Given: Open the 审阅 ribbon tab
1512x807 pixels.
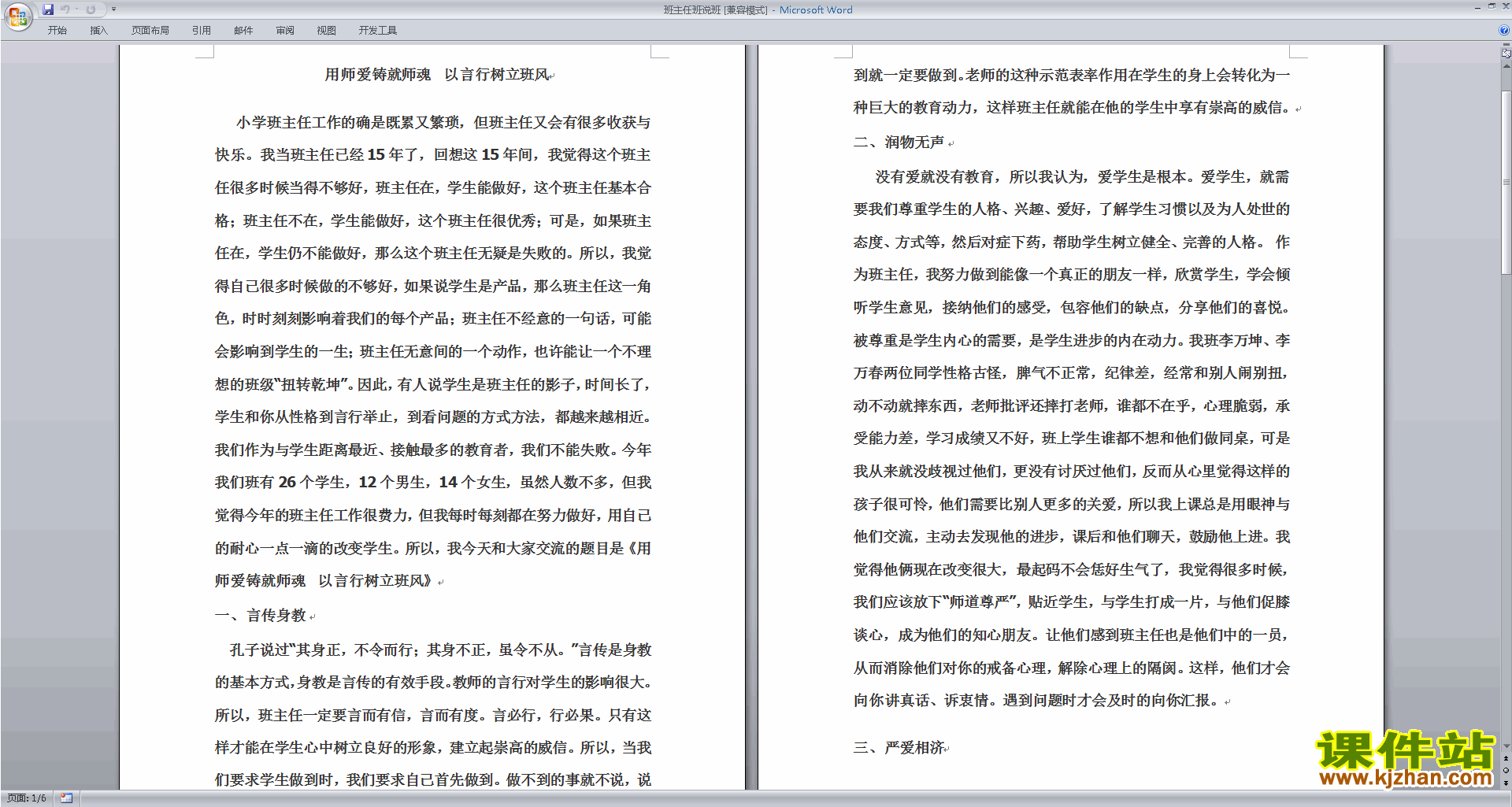Looking at the screenshot, I should [x=285, y=31].
